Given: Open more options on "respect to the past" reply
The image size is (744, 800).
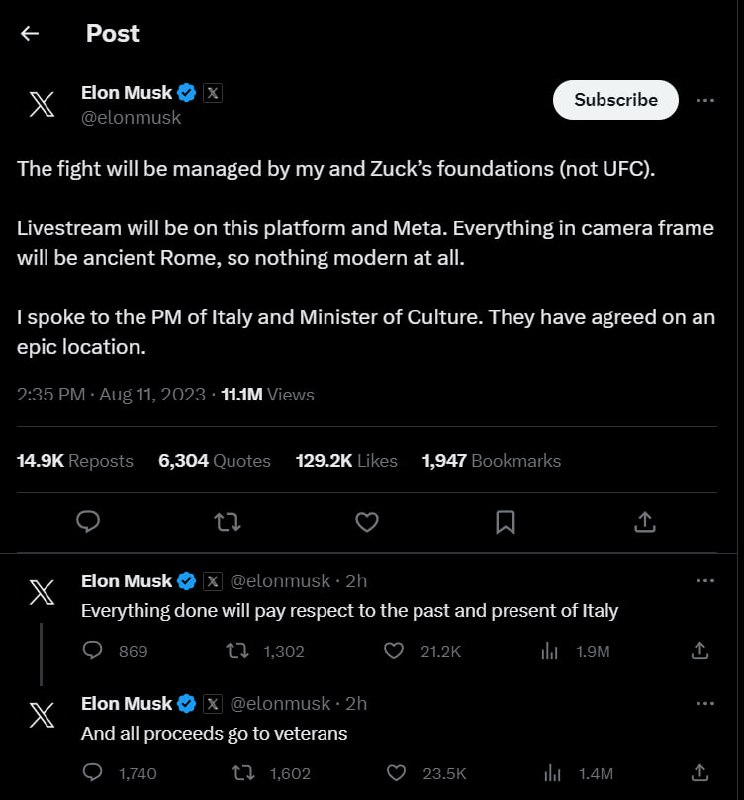Looking at the screenshot, I should click(x=705, y=581).
